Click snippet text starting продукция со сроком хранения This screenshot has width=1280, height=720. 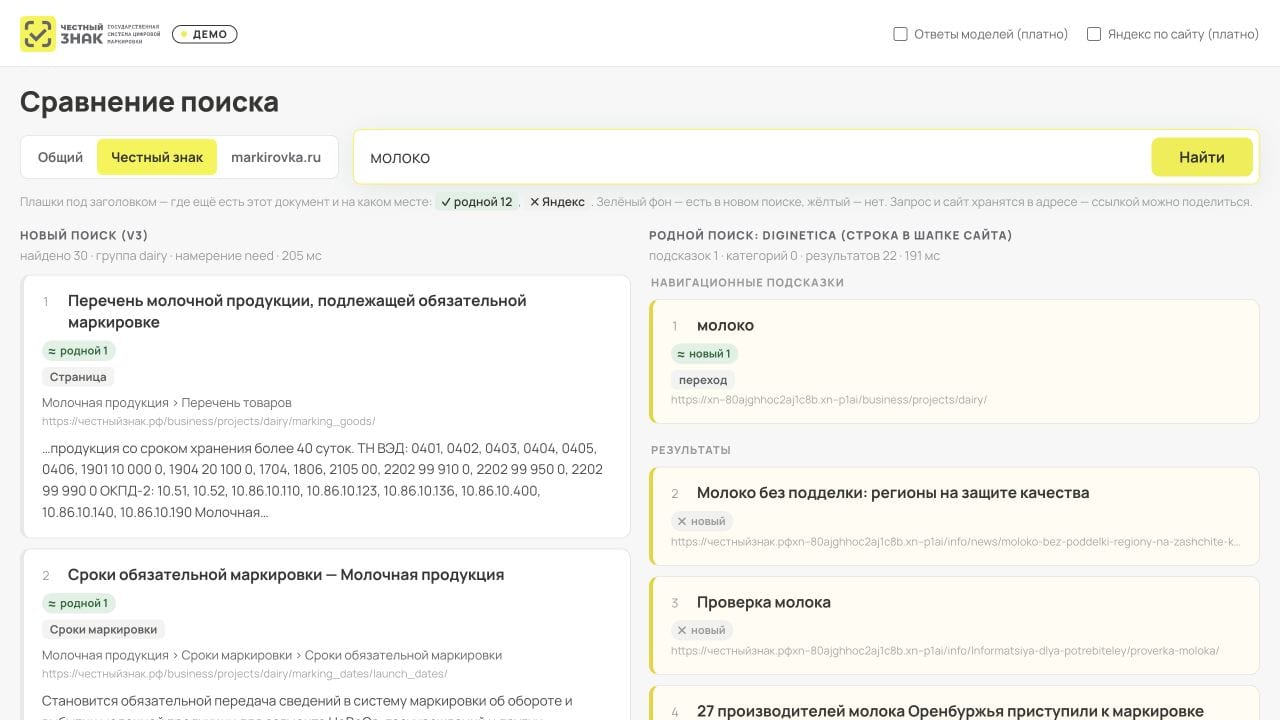322,480
